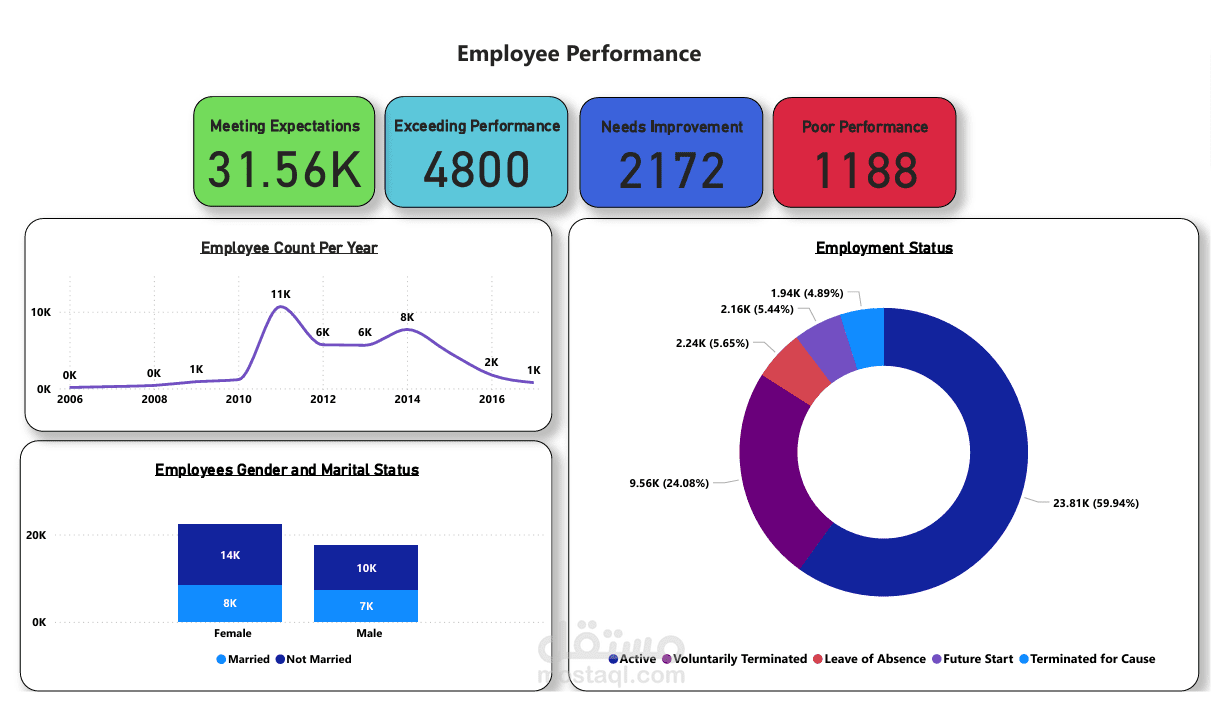Select the Poor Performance KPI card
The width and height of the screenshot is (1223, 702).
pos(864,152)
